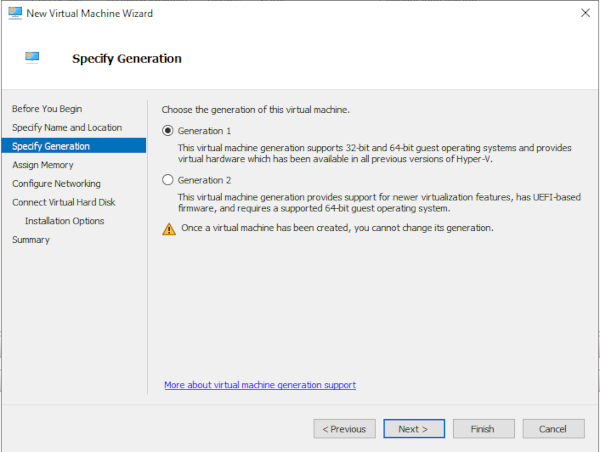Close the wizard window with the X

(x=583, y=13)
